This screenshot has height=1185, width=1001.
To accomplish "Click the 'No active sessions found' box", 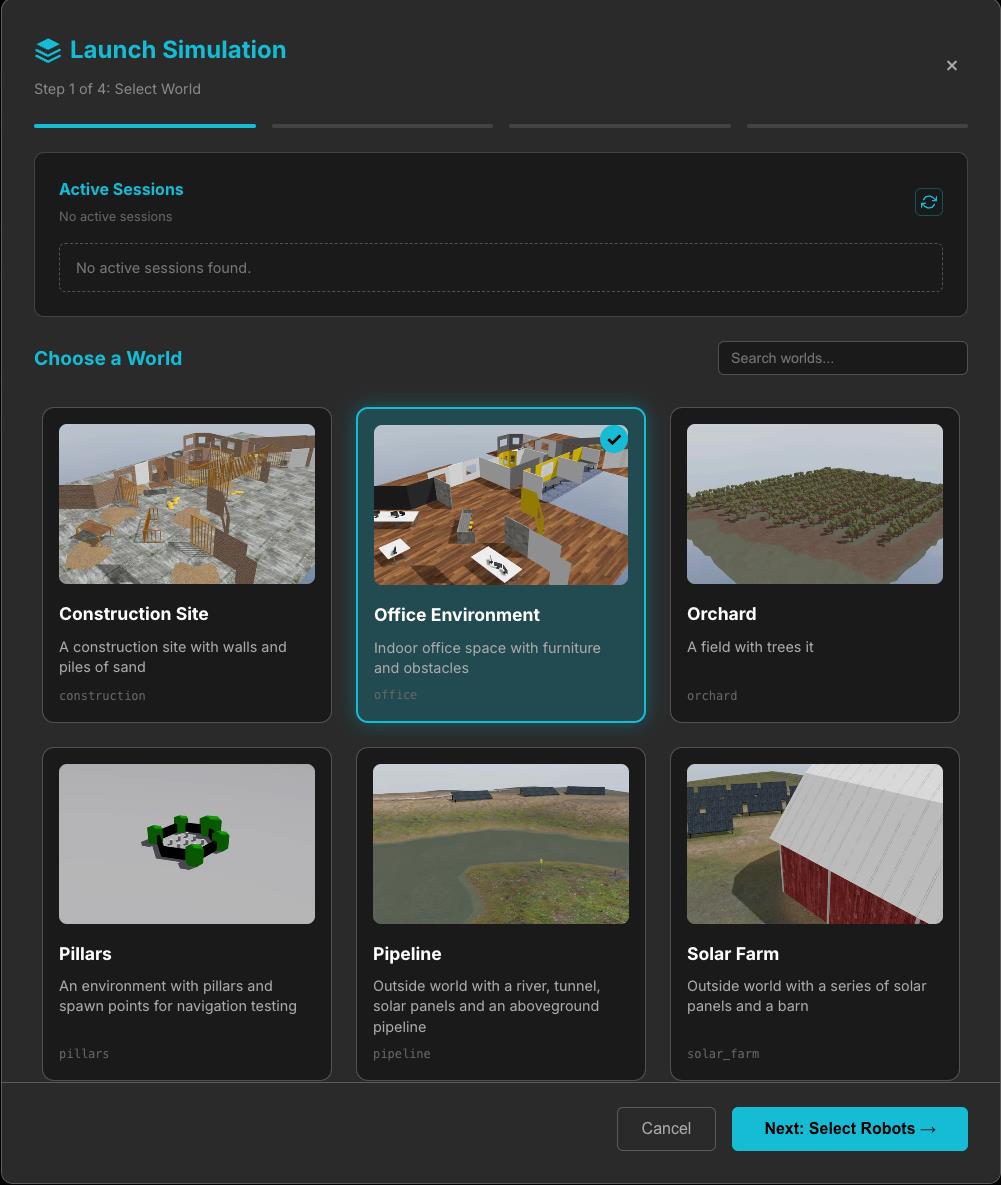I will [x=500, y=268].
